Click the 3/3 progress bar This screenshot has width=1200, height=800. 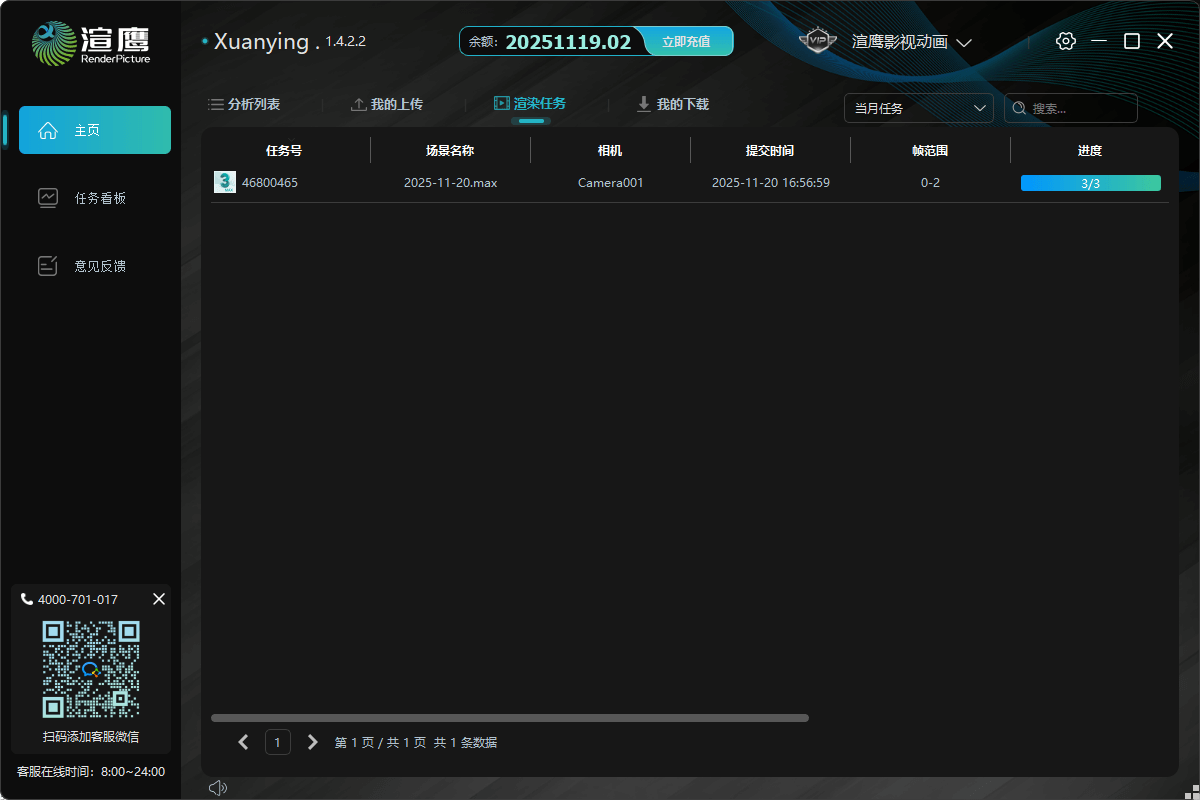[x=1090, y=183]
